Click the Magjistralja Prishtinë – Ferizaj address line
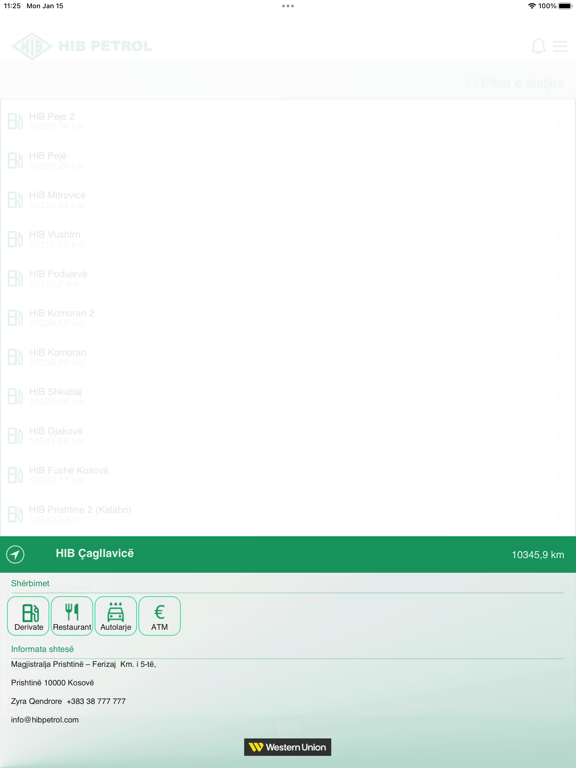This screenshot has width=576, height=768. (x=83, y=665)
